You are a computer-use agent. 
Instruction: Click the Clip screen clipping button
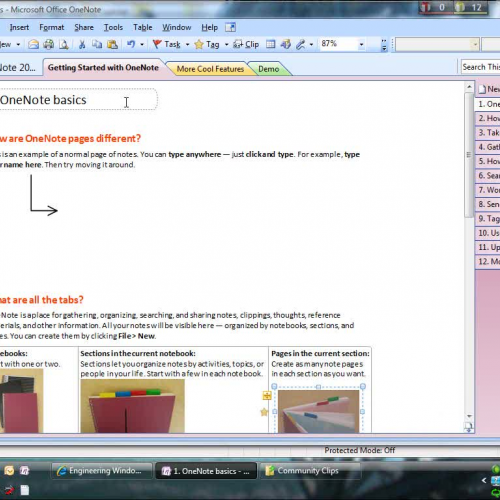click(246, 44)
